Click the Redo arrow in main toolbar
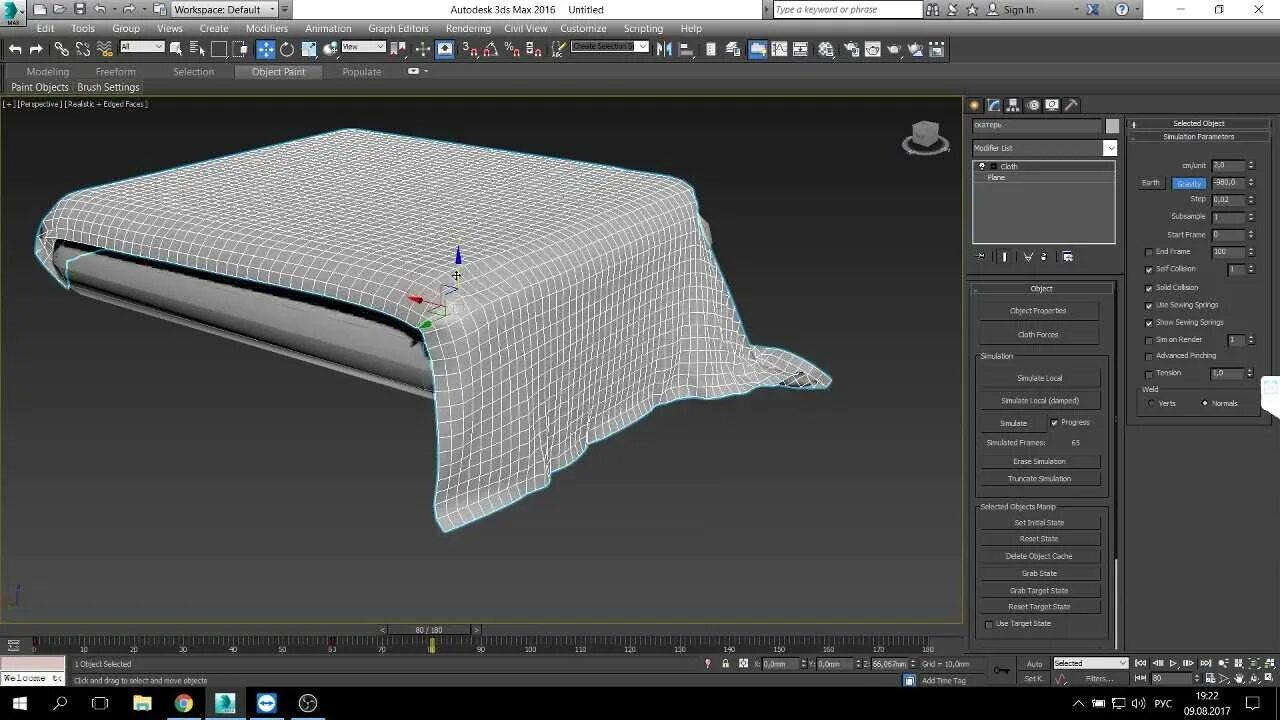 click(x=36, y=48)
